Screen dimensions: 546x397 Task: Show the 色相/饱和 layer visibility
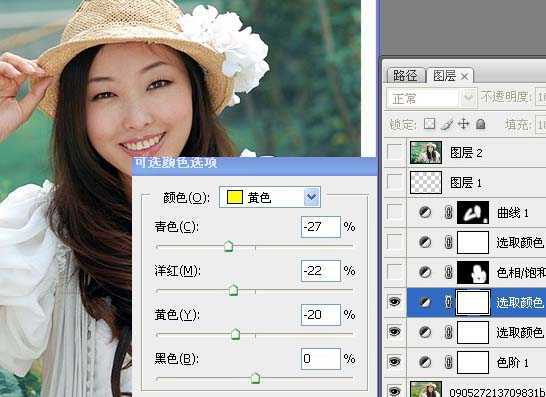click(x=394, y=272)
